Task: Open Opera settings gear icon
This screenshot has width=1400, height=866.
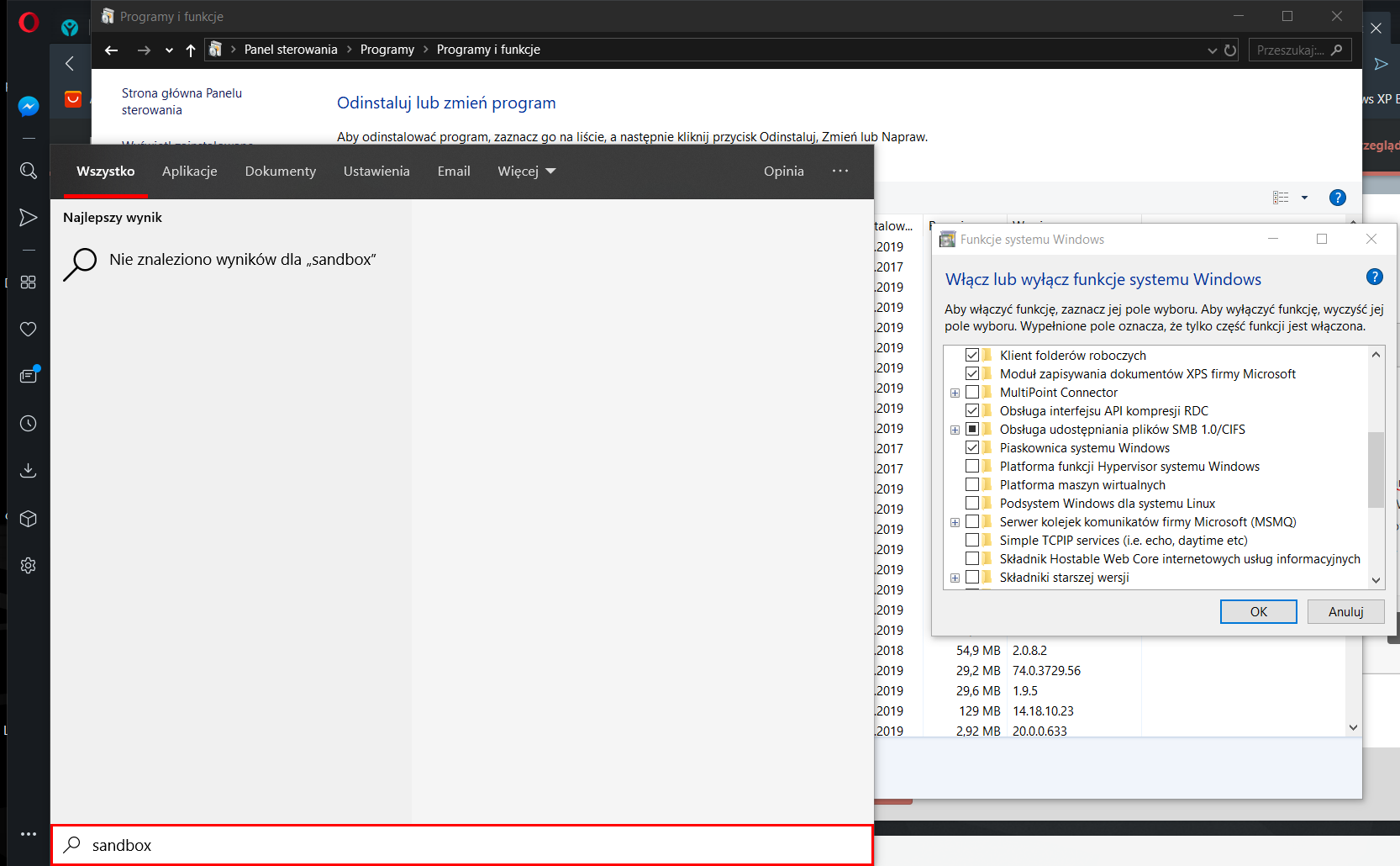Action: [x=28, y=566]
